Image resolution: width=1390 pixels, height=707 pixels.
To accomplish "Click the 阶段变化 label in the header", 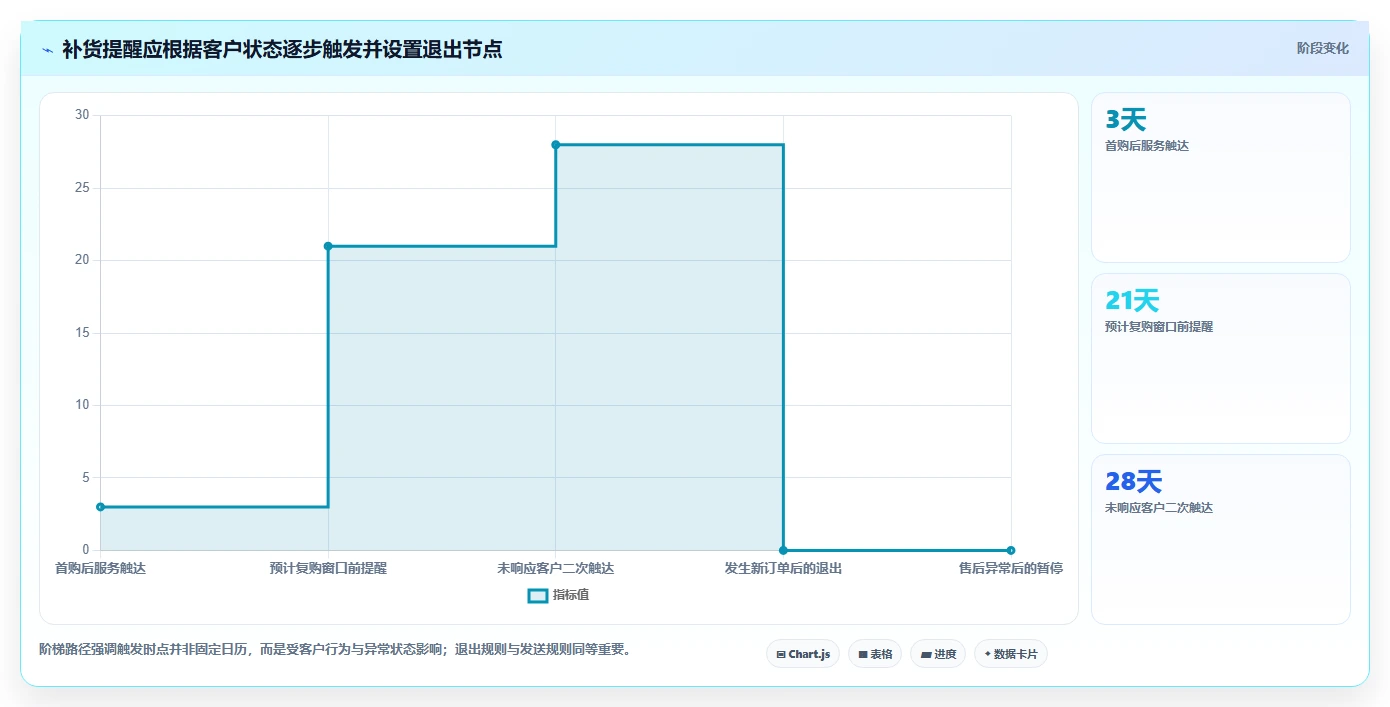I will pyautogui.click(x=1323, y=48).
